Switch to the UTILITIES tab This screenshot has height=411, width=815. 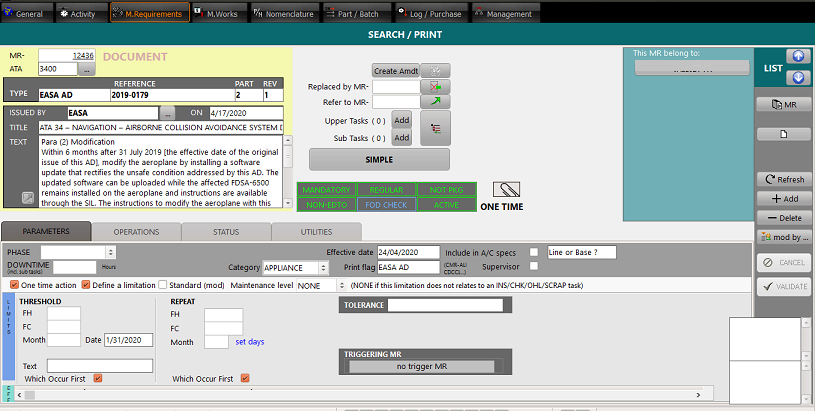[316, 232]
